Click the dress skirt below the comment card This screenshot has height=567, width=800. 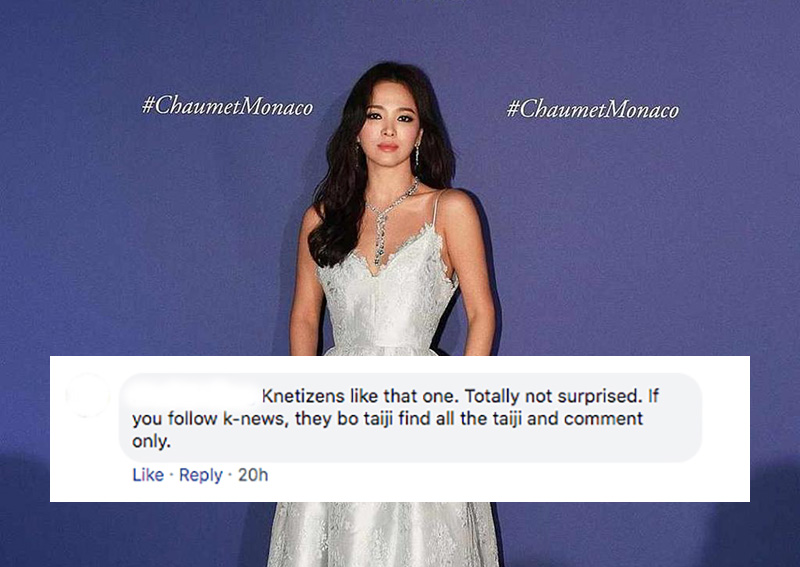tap(383, 534)
